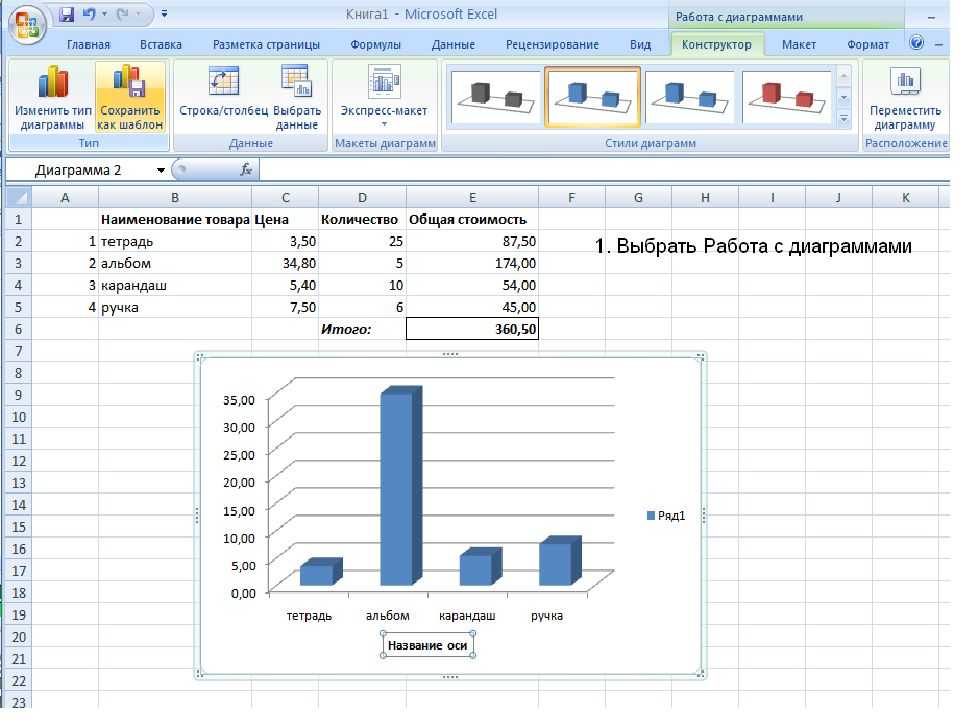Undo last action in quick access toolbar
Image resolution: width=960 pixels, height=720 pixels.
tap(89, 13)
